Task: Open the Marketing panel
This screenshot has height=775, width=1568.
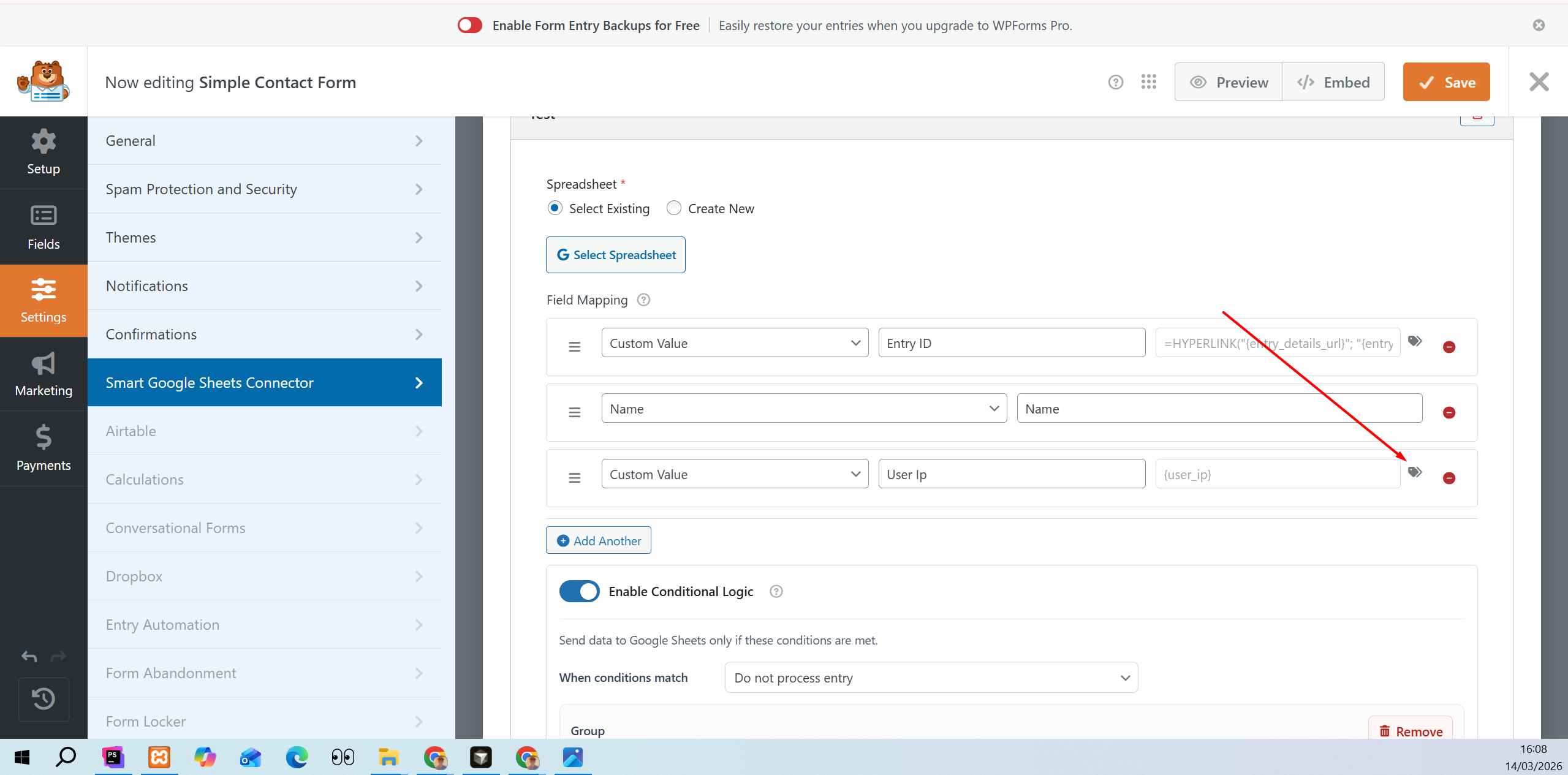Action: click(x=44, y=374)
